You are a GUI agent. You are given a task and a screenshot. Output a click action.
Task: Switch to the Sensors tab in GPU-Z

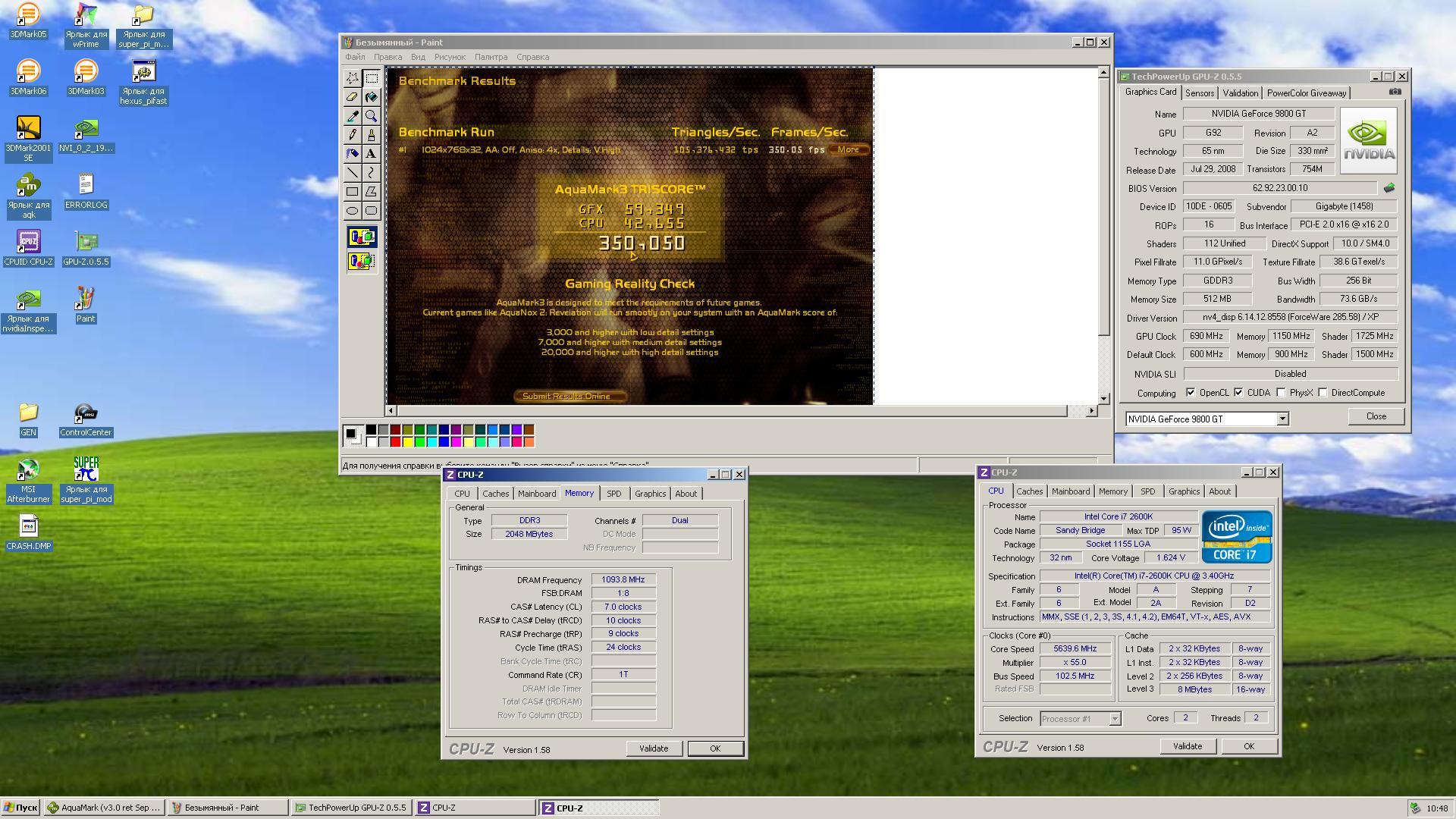point(1200,93)
